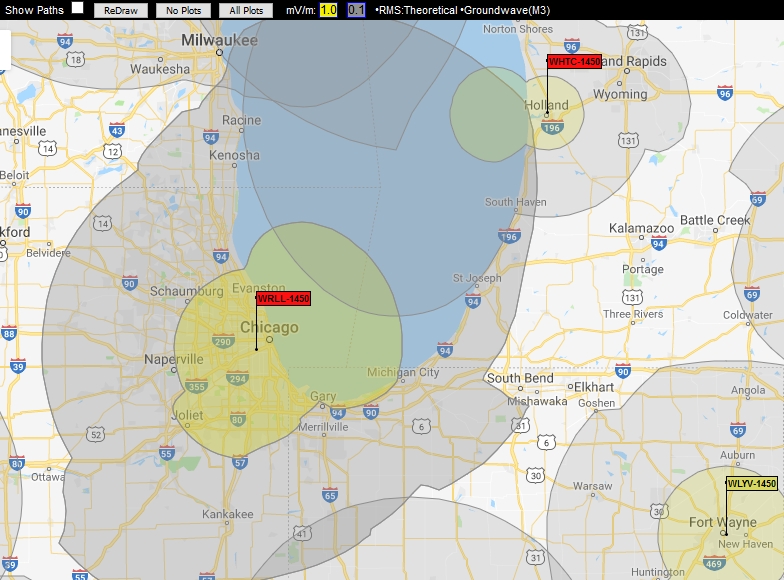Screen dimensions: 784x580
Task: Click the Norton Shores label
Action: tap(518, 29)
